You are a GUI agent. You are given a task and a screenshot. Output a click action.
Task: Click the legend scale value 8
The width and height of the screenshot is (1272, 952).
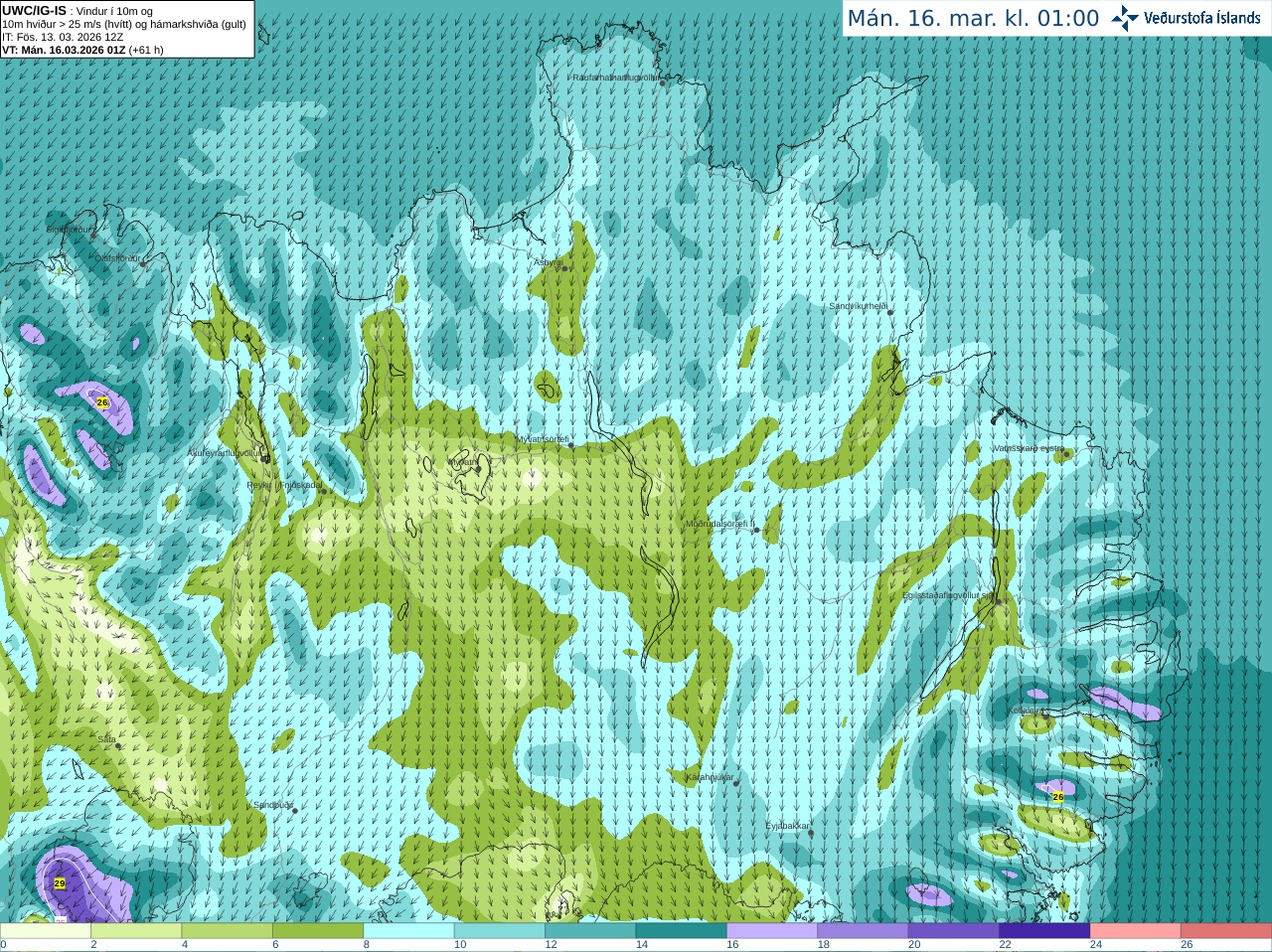[x=366, y=945]
